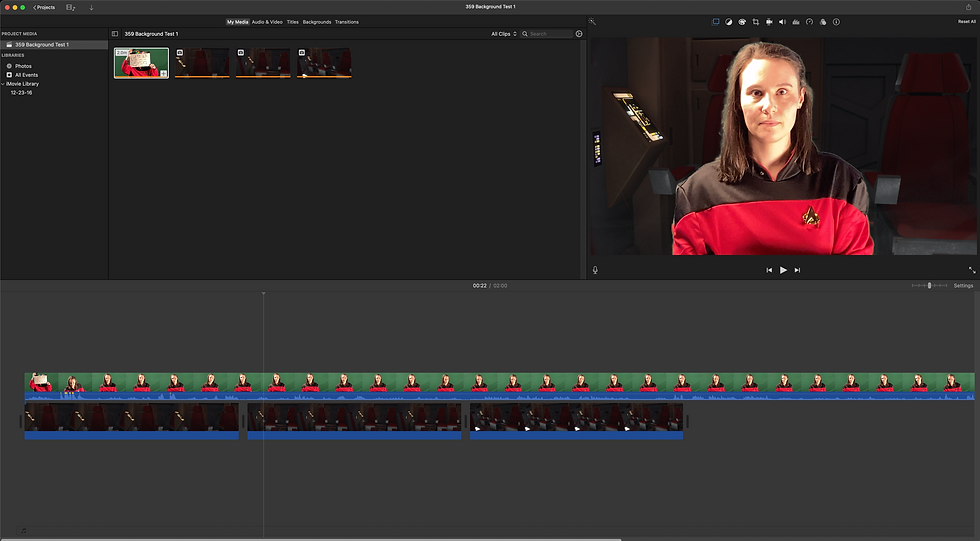
Task: Click the magic wand auto-enhance icon
Action: [592, 22]
